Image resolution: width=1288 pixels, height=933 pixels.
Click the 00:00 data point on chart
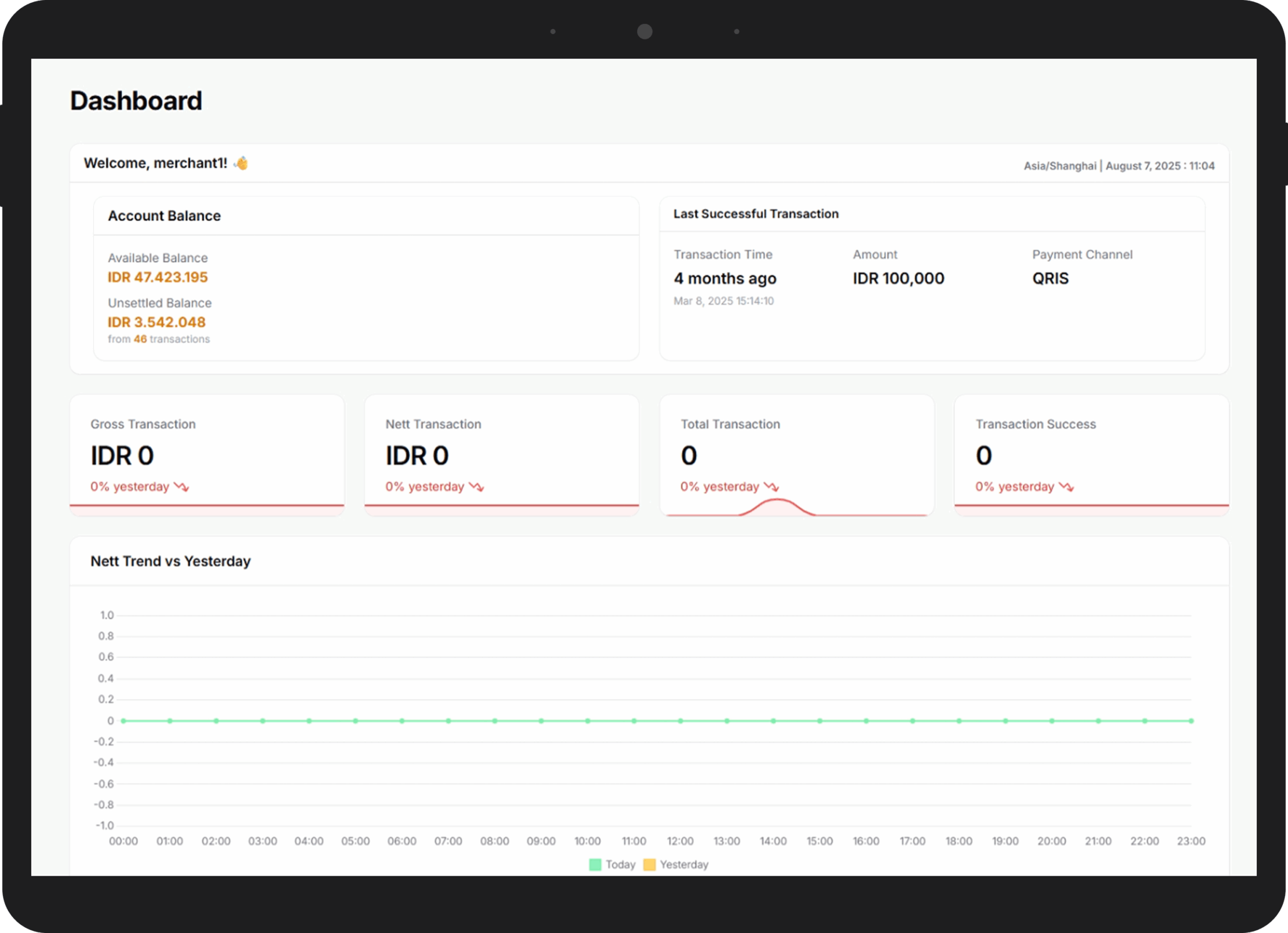[x=123, y=721]
